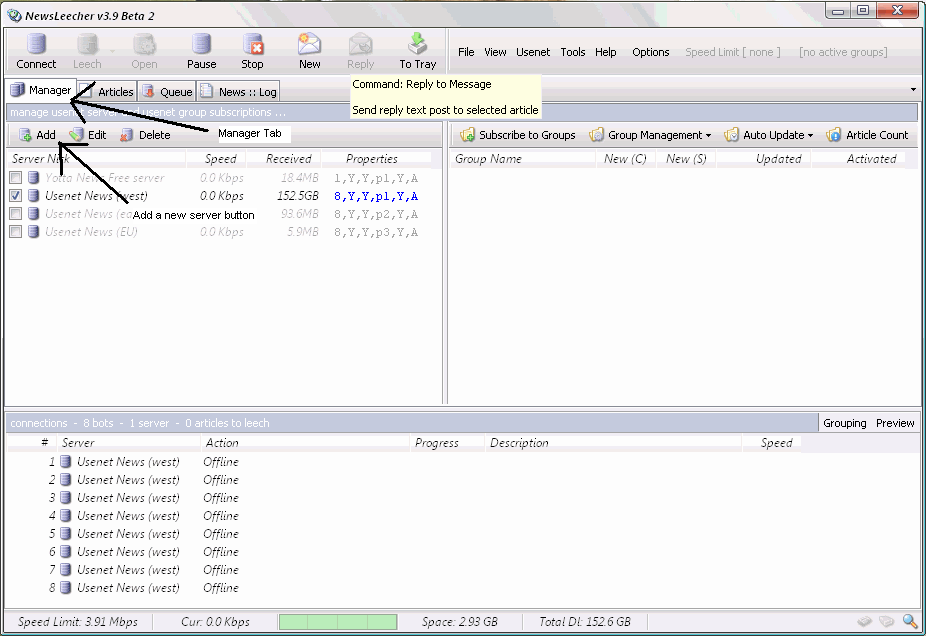This screenshot has height=636, width=926.
Task: Click Space 2.93 GB status entry
Action: (459, 622)
